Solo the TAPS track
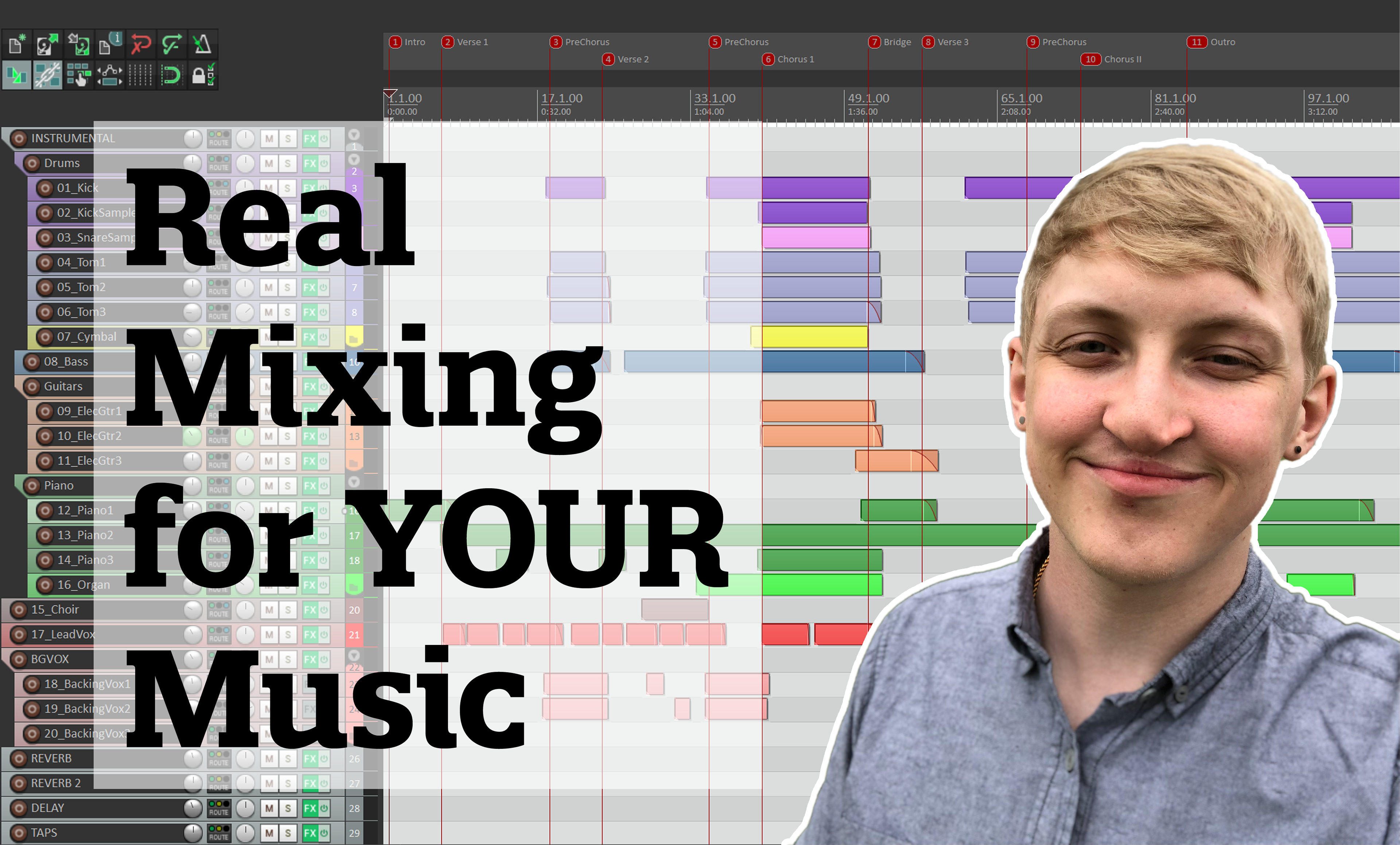 288,833
